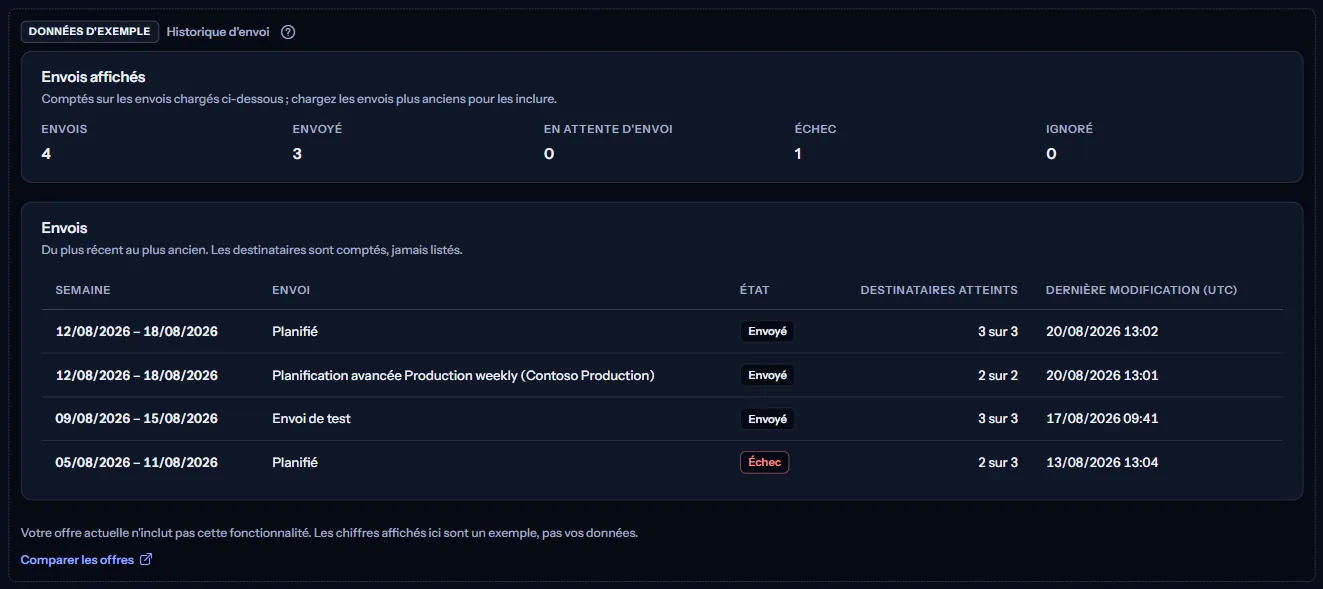Click the timestamp 20/08/2026 13:02
Viewport: 1323px width, 589px height.
click(x=1102, y=331)
